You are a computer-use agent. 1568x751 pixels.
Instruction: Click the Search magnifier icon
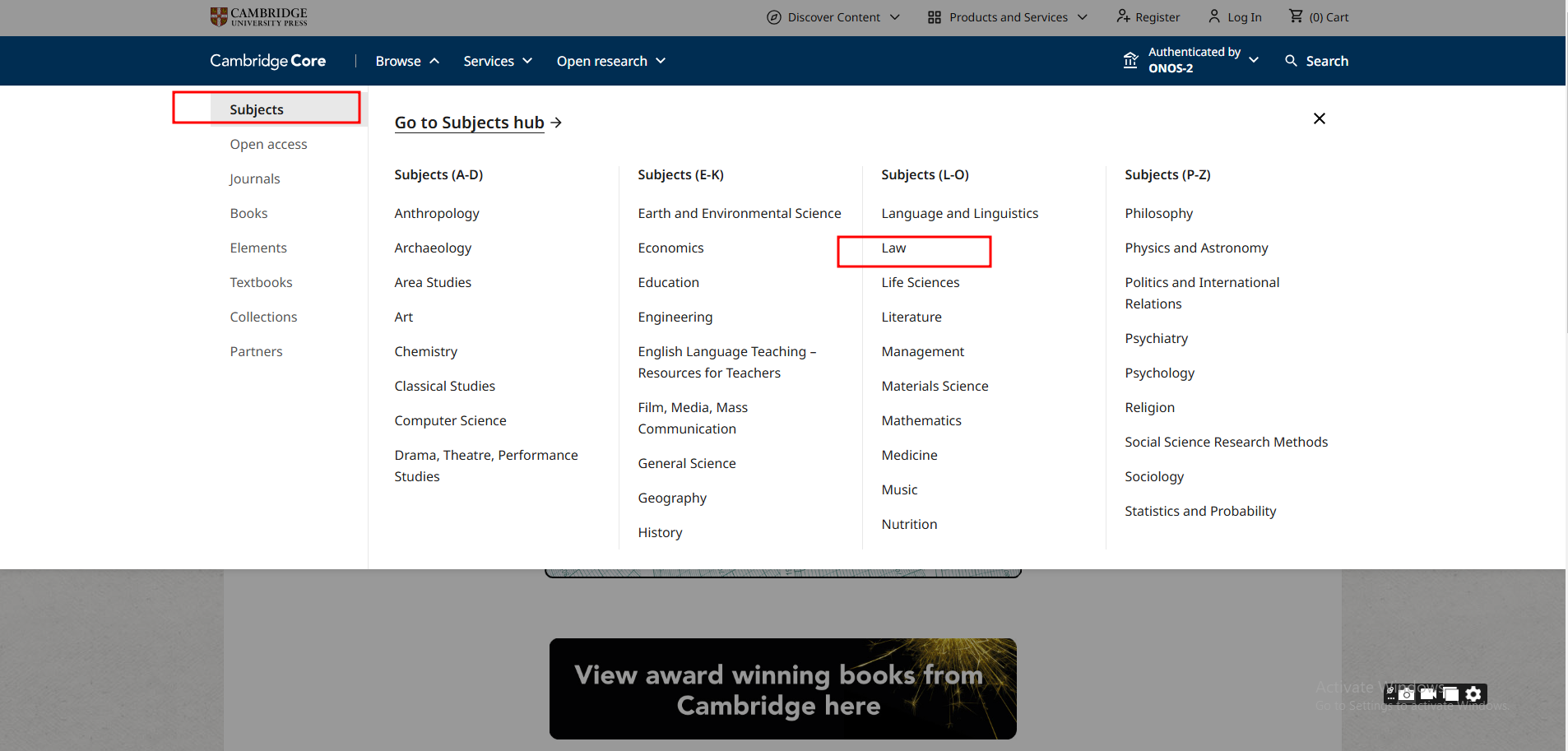1291,61
